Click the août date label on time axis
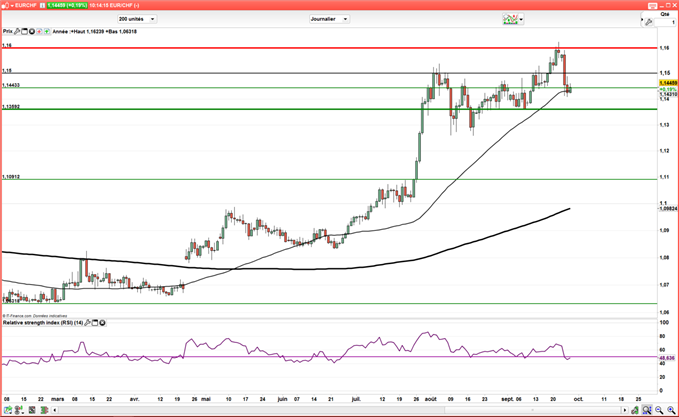The width and height of the screenshot is (679, 417). (x=430, y=399)
